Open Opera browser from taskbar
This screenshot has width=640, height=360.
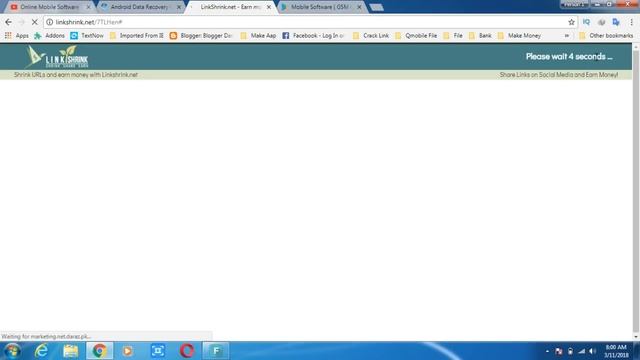click(187, 351)
